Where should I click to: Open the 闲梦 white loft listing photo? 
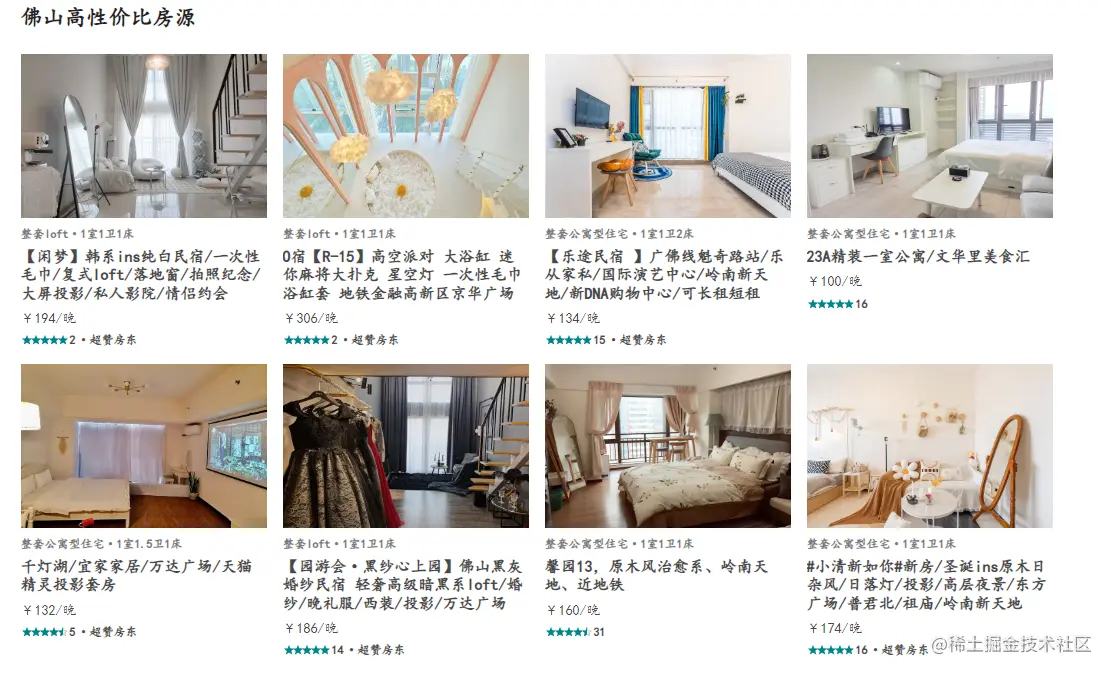144,136
